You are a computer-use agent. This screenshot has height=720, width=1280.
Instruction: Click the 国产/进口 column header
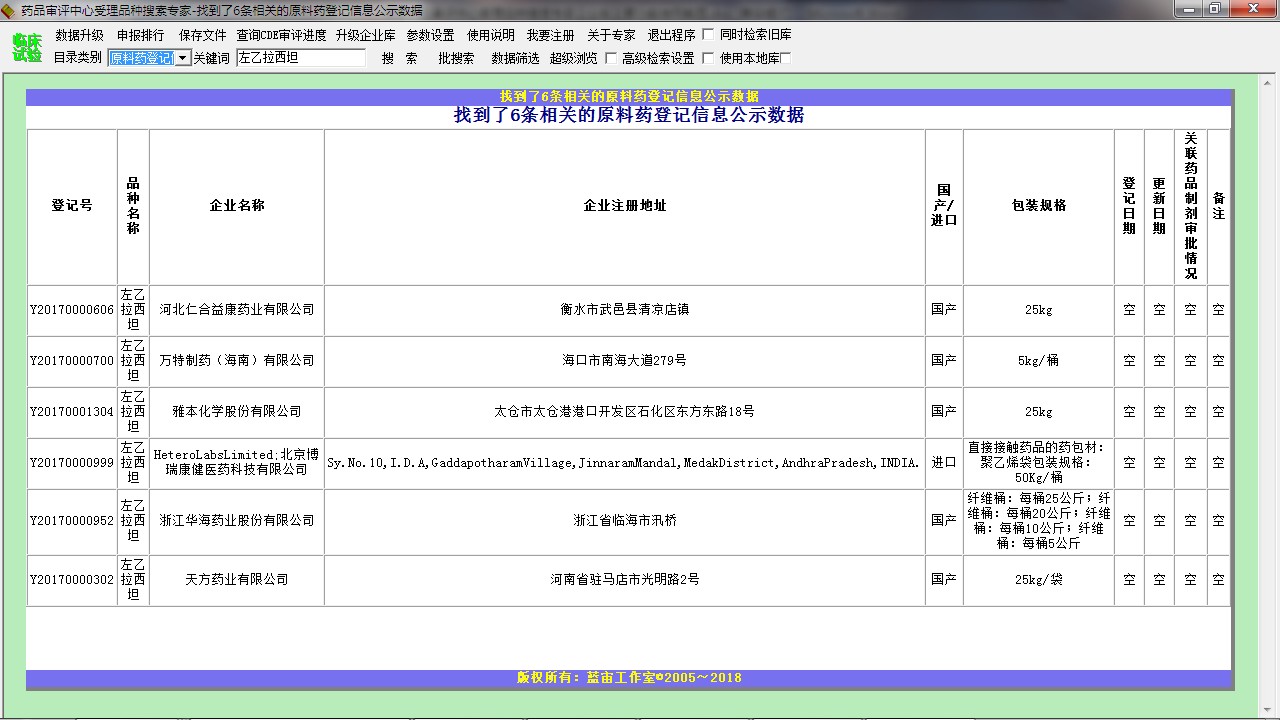944,206
